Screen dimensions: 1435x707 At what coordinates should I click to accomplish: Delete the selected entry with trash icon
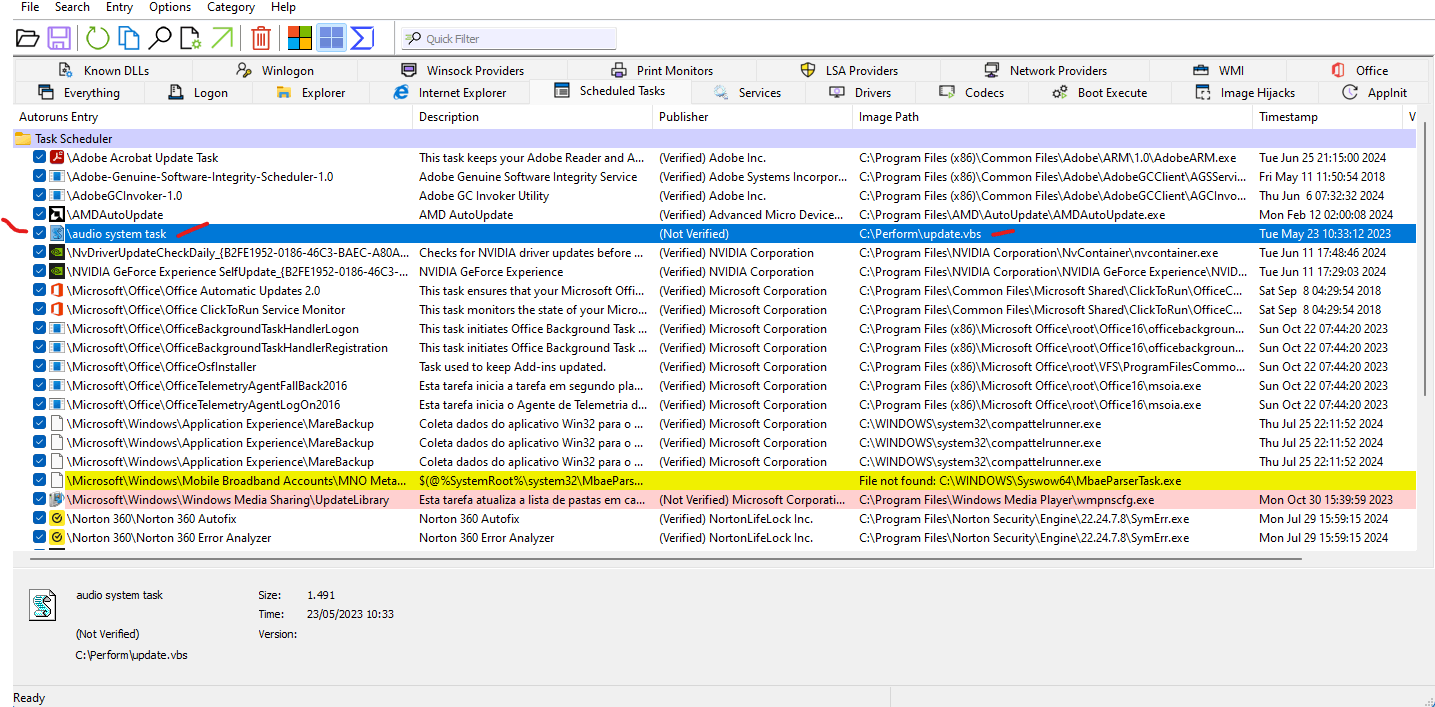click(261, 39)
